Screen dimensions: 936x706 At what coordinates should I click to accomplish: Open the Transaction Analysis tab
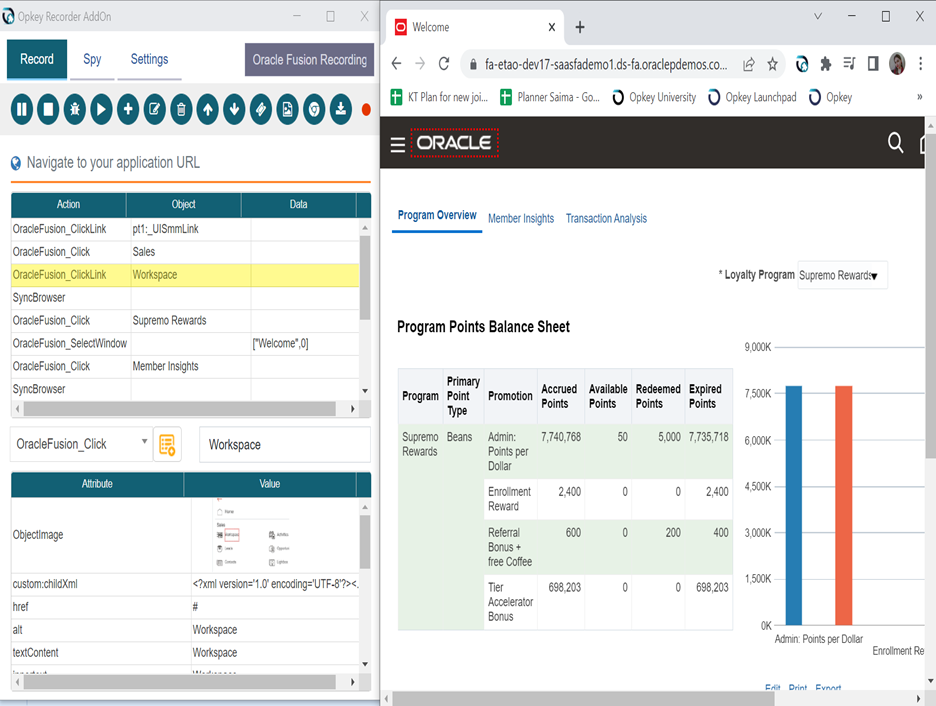(606, 218)
